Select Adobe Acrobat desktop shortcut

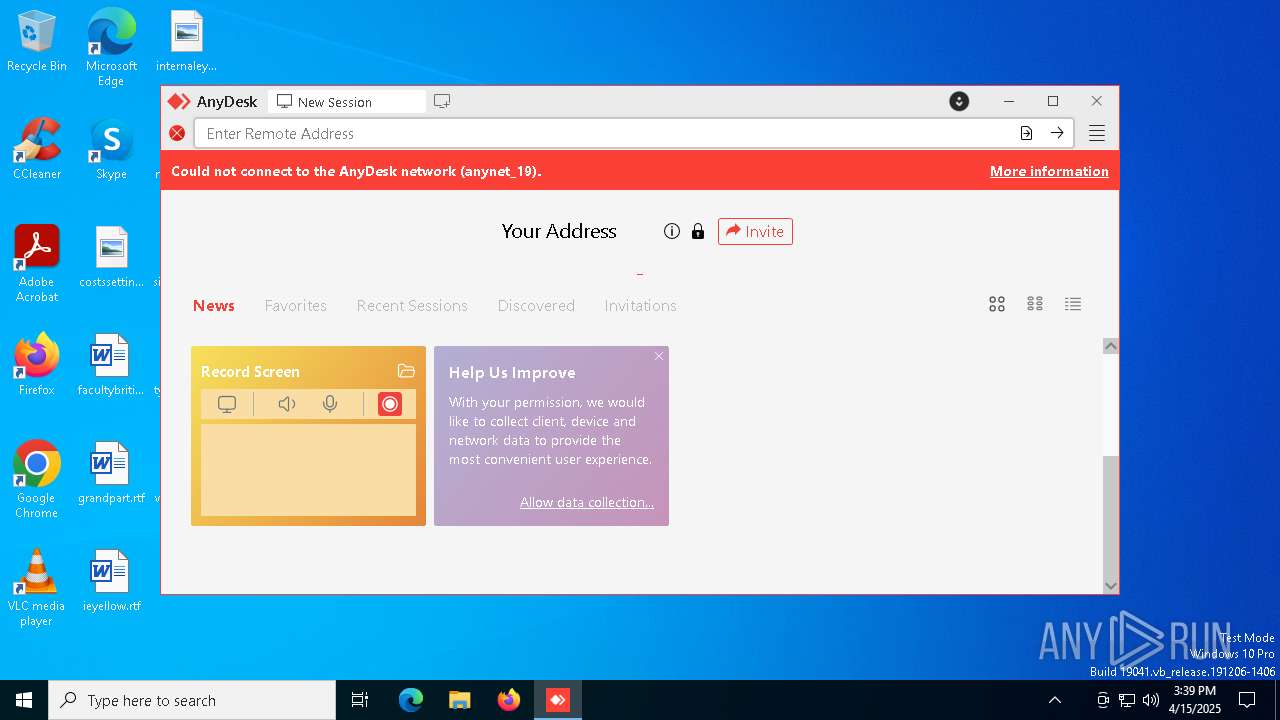[37, 264]
